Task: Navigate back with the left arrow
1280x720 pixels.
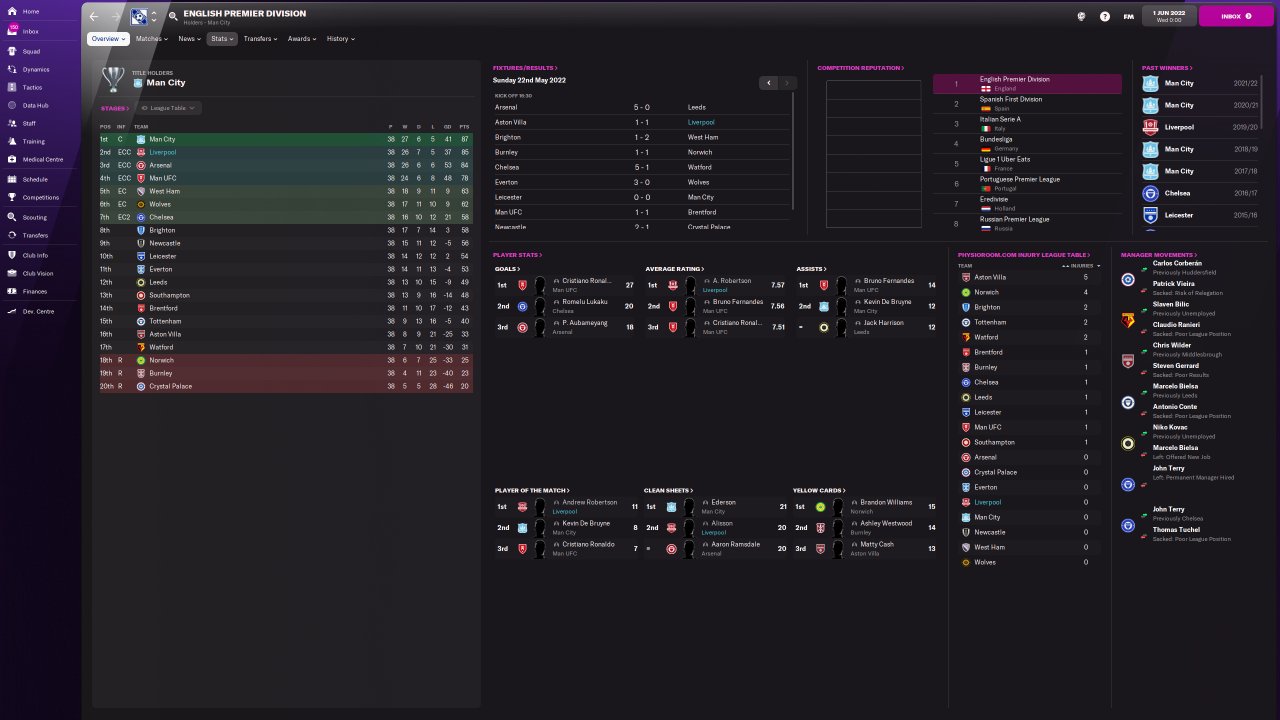Action: click(x=94, y=16)
